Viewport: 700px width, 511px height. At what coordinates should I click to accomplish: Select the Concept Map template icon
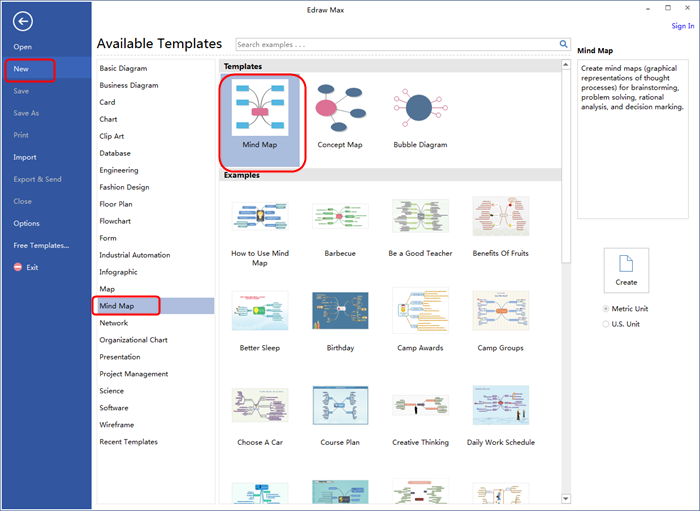point(340,108)
